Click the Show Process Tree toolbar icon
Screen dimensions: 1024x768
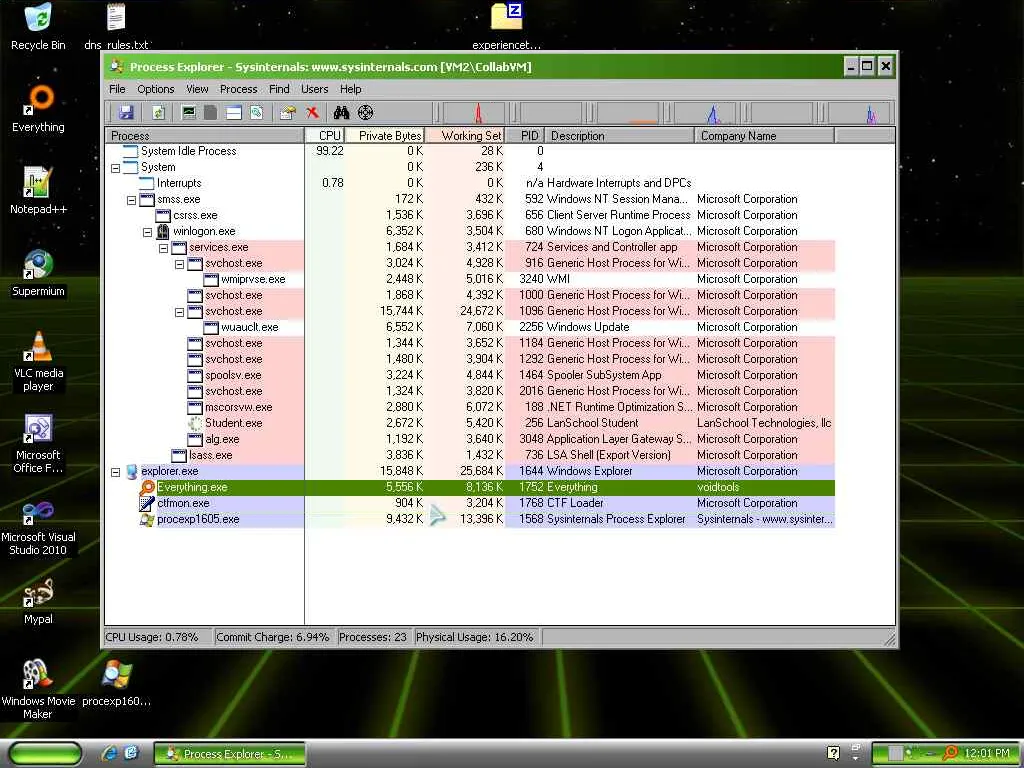pos(210,112)
